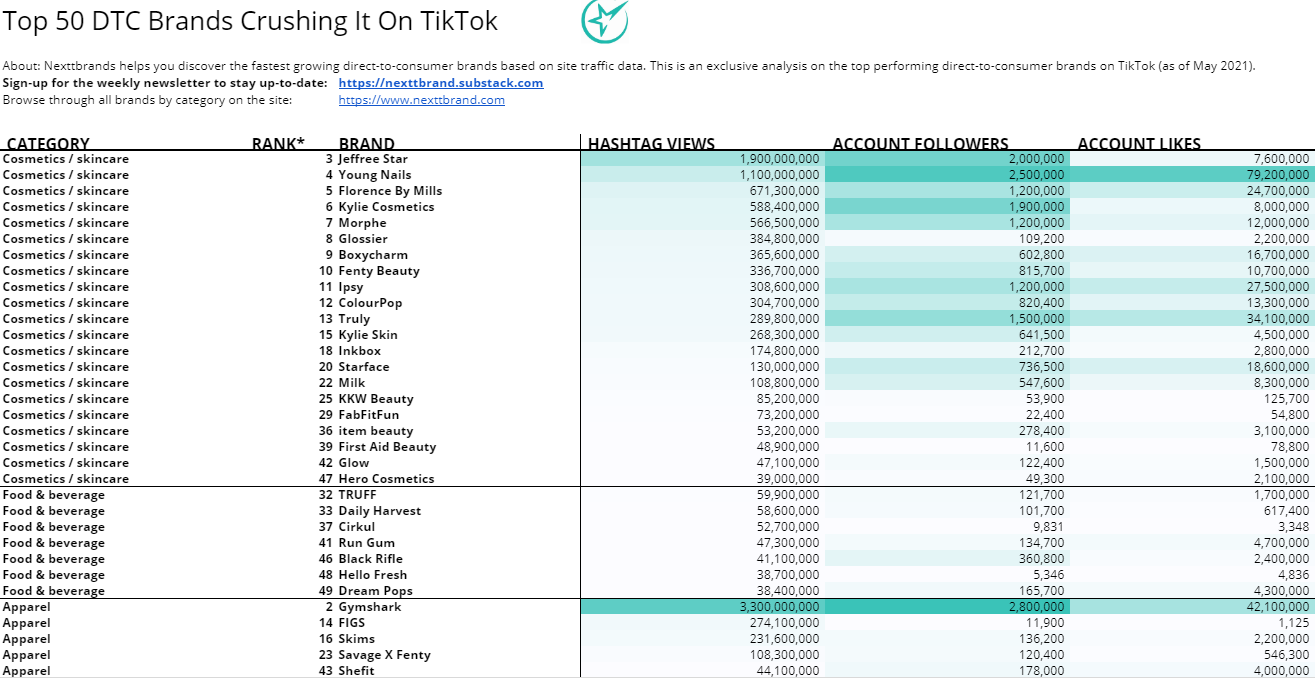Click the CATEGORY column header
Viewport: 1315px width, 679px height.
point(48,143)
